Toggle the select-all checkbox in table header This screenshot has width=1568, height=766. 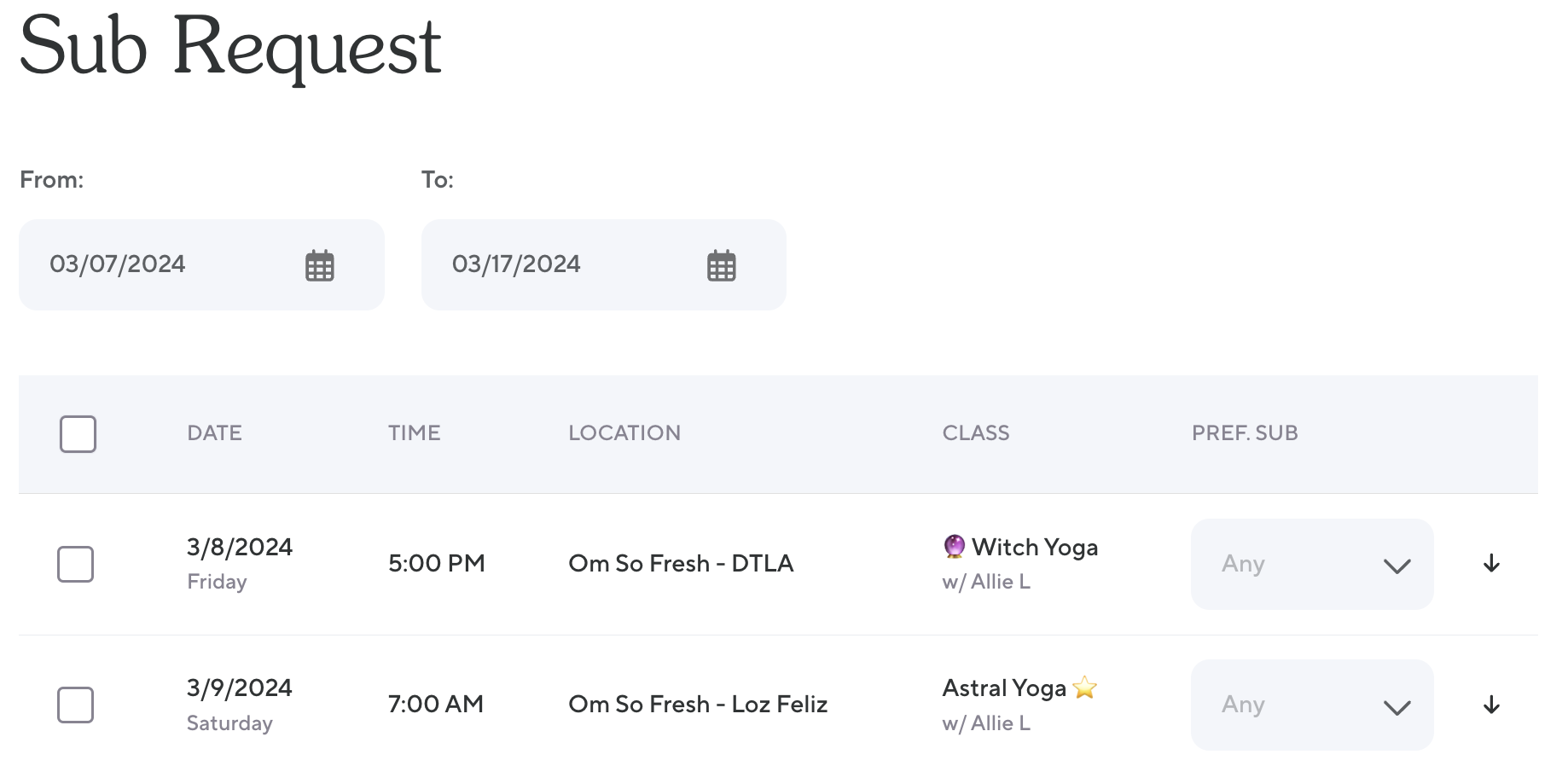tap(78, 434)
